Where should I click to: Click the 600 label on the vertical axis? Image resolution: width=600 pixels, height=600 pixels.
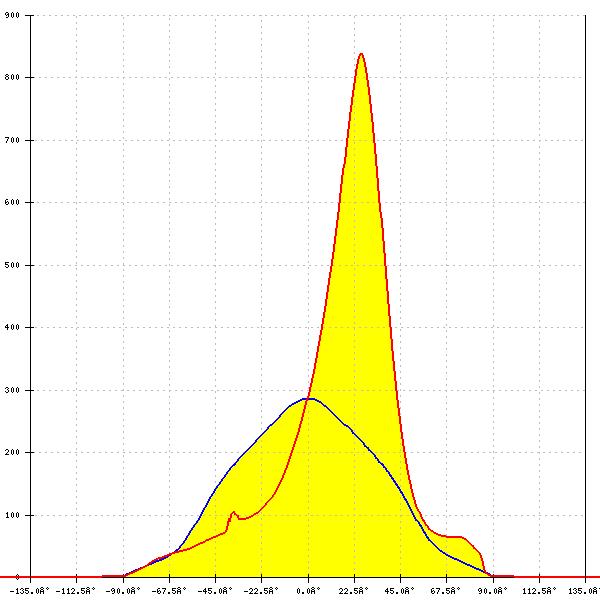(x=12, y=202)
